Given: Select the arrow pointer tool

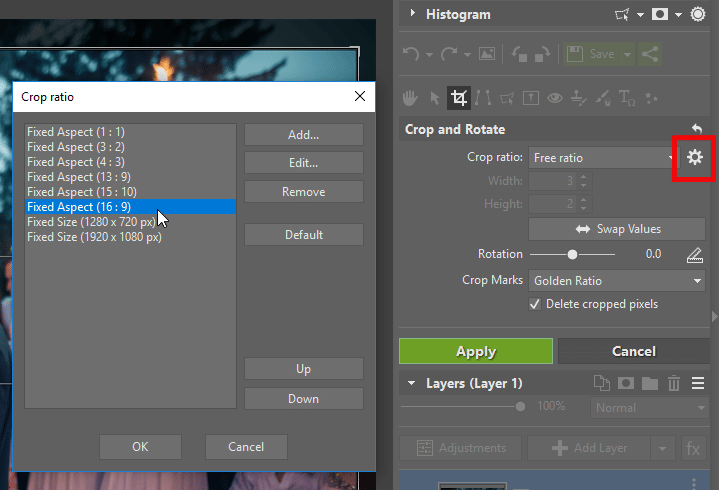Looking at the screenshot, I should (434, 98).
